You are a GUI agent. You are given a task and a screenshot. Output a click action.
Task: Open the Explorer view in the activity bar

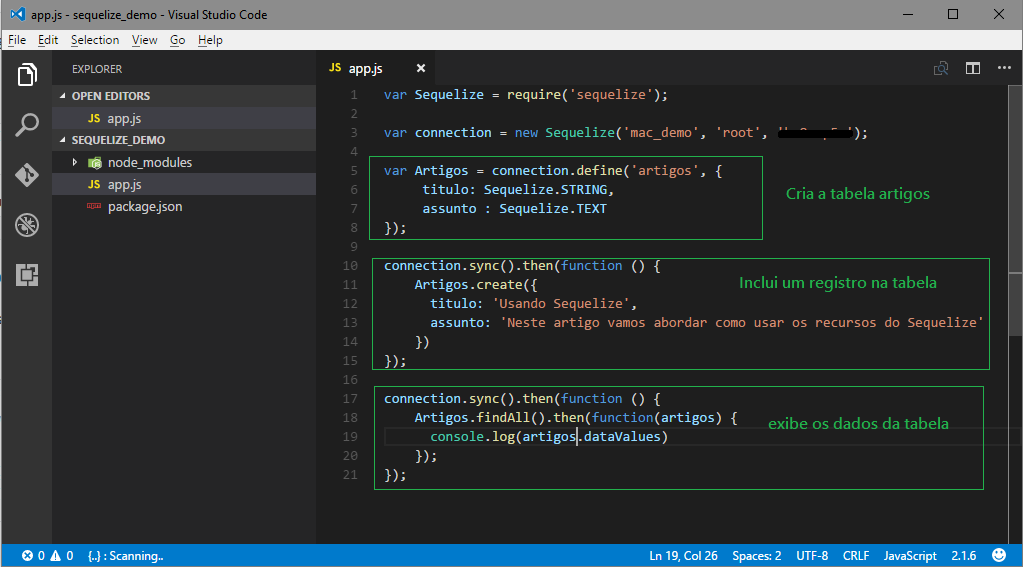click(x=27, y=74)
